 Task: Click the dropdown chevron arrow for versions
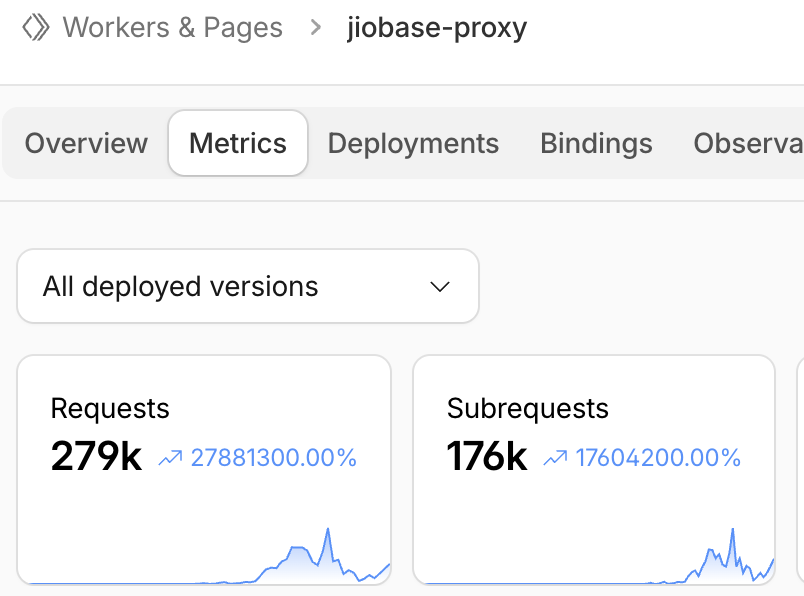pos(440,287)
